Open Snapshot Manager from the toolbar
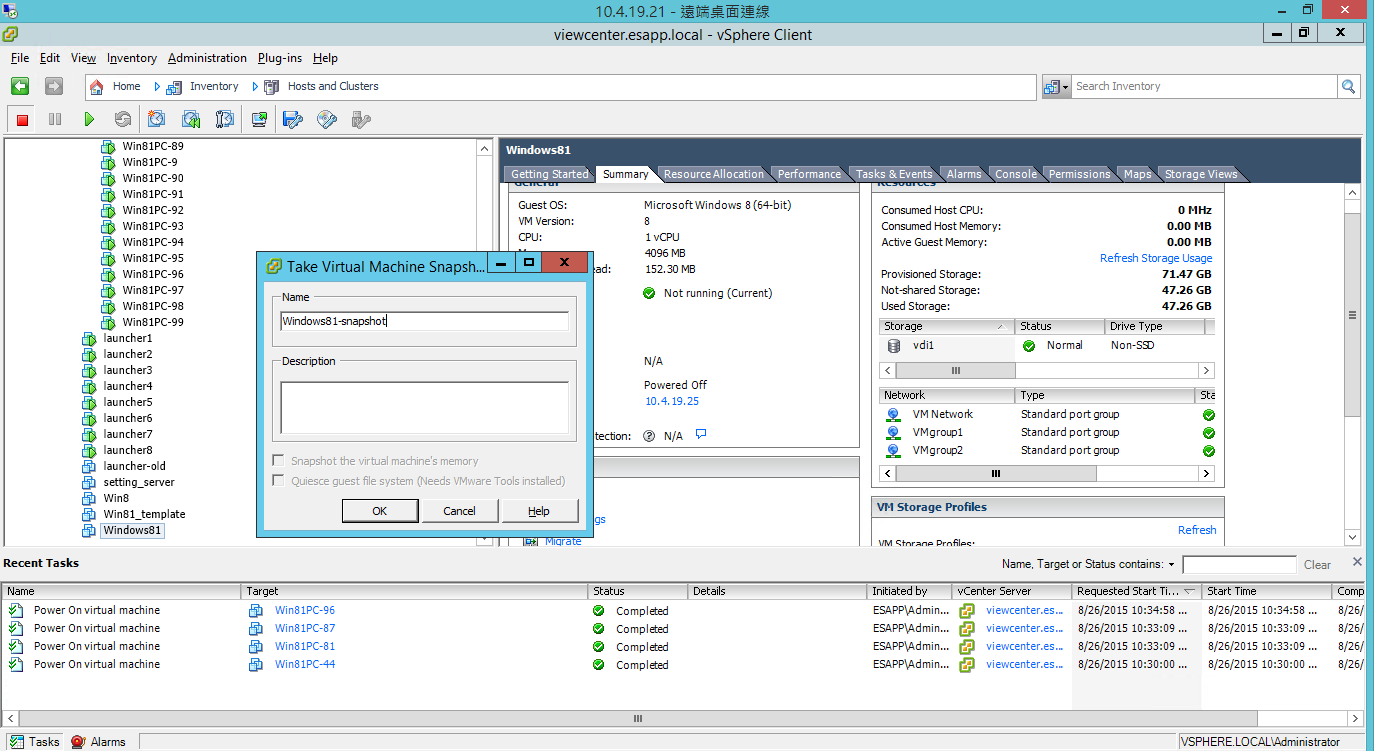 tap(225, 120)
